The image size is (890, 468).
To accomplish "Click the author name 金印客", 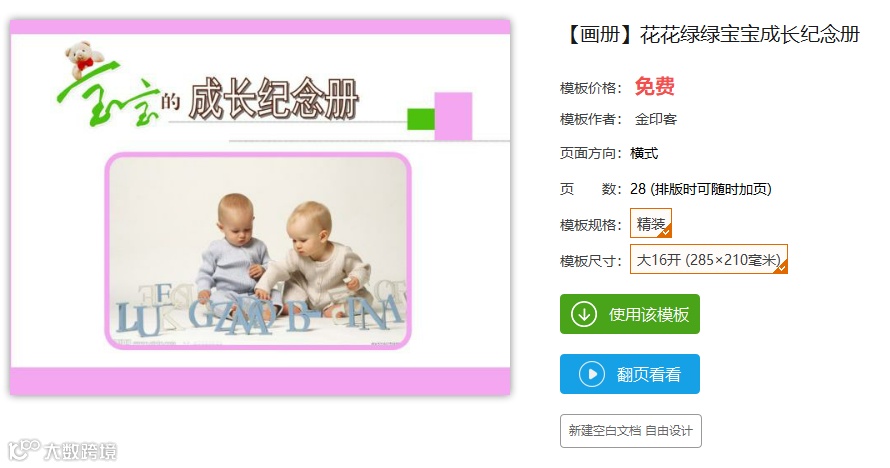I will tap(656, 119).
